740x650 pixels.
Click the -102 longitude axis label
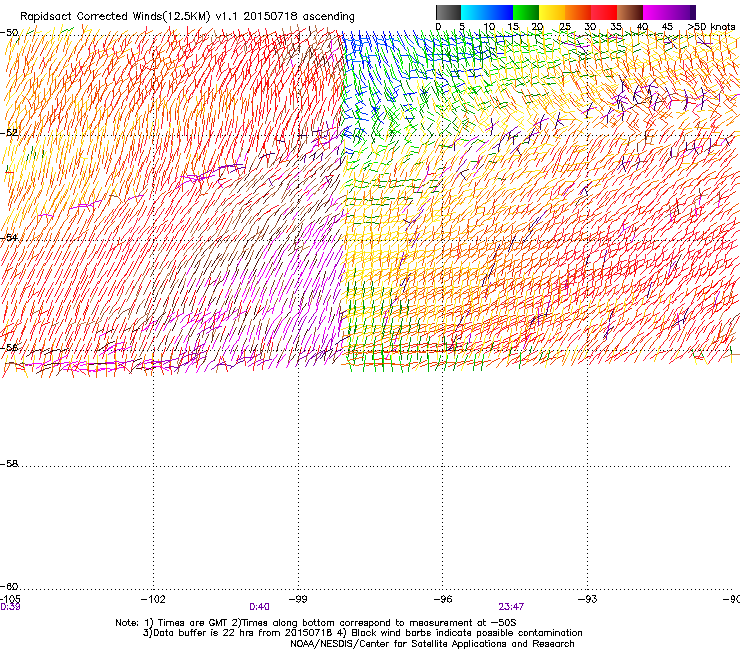(x=153, y=599)
